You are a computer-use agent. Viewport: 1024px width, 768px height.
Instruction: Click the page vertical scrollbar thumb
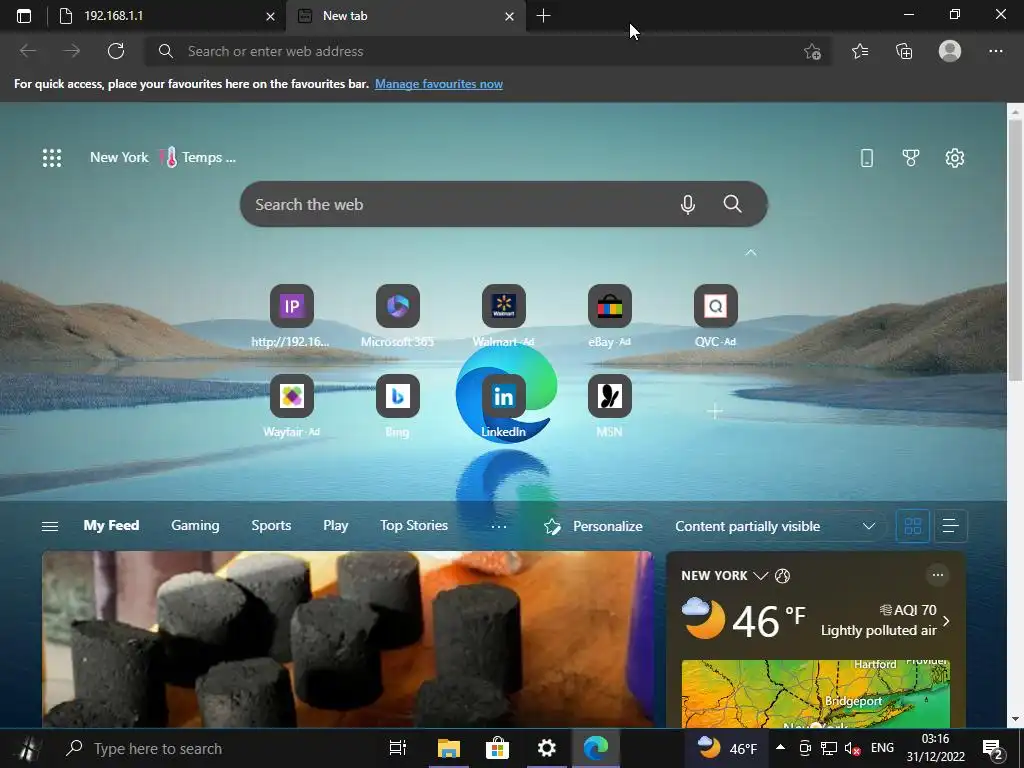point(1015,250)
